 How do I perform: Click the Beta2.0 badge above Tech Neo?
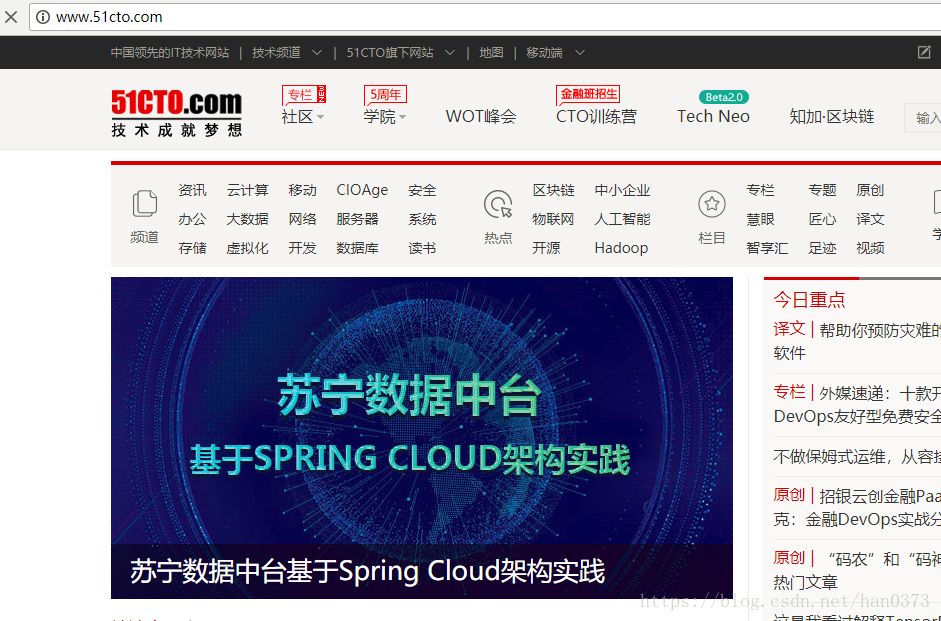tap(724, 97)
